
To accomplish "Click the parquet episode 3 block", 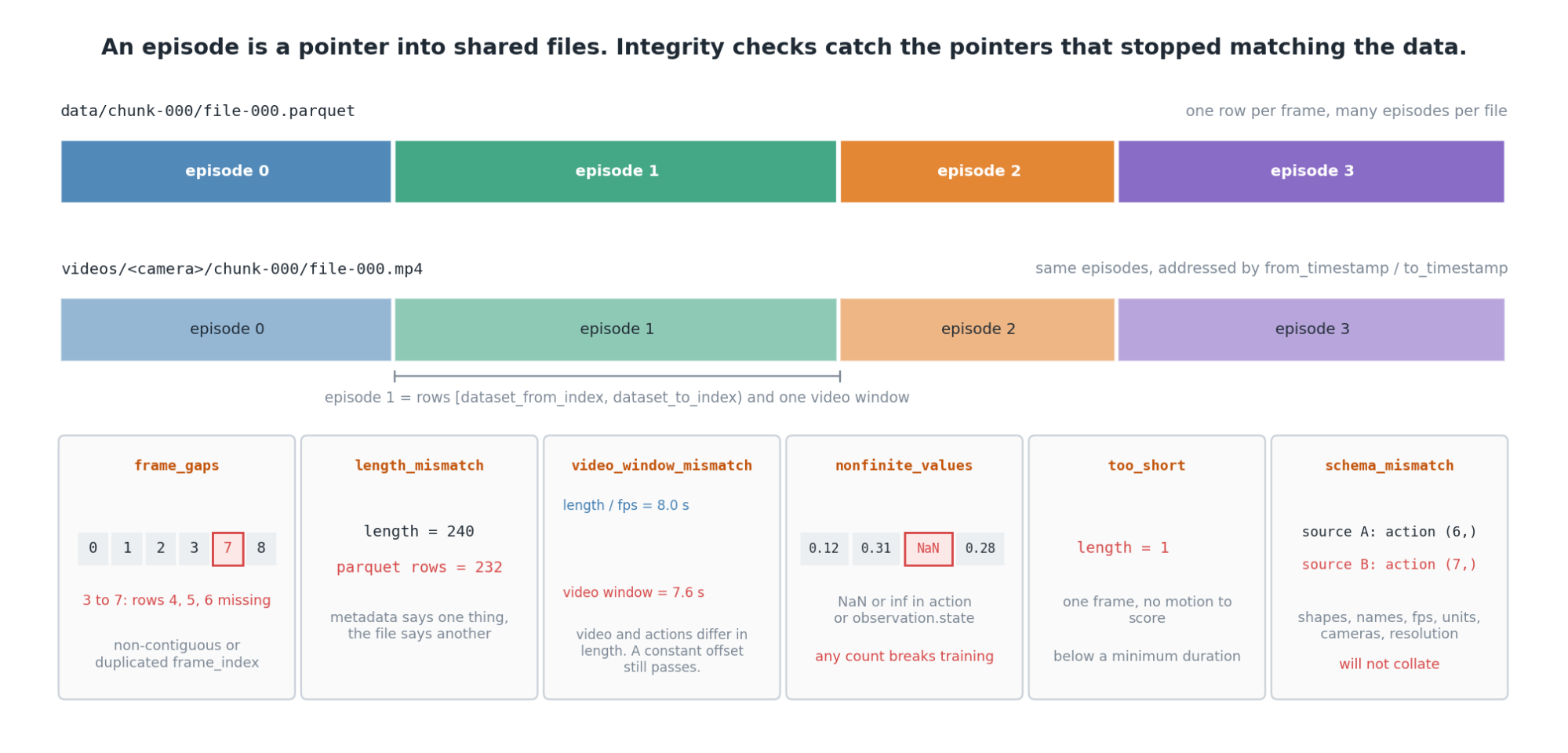I will click(1312, 171).
